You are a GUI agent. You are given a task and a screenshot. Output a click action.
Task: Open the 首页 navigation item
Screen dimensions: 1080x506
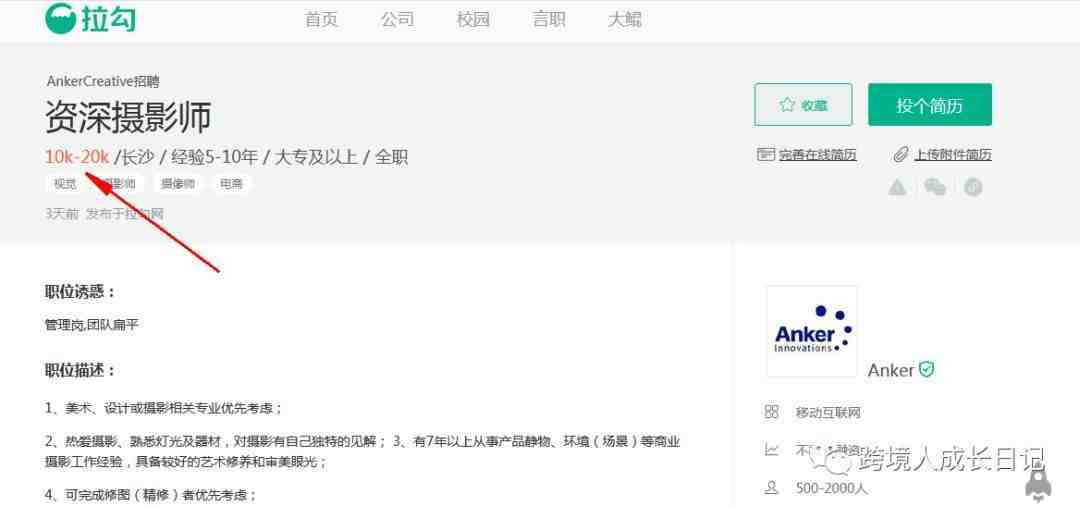[321, 19]
